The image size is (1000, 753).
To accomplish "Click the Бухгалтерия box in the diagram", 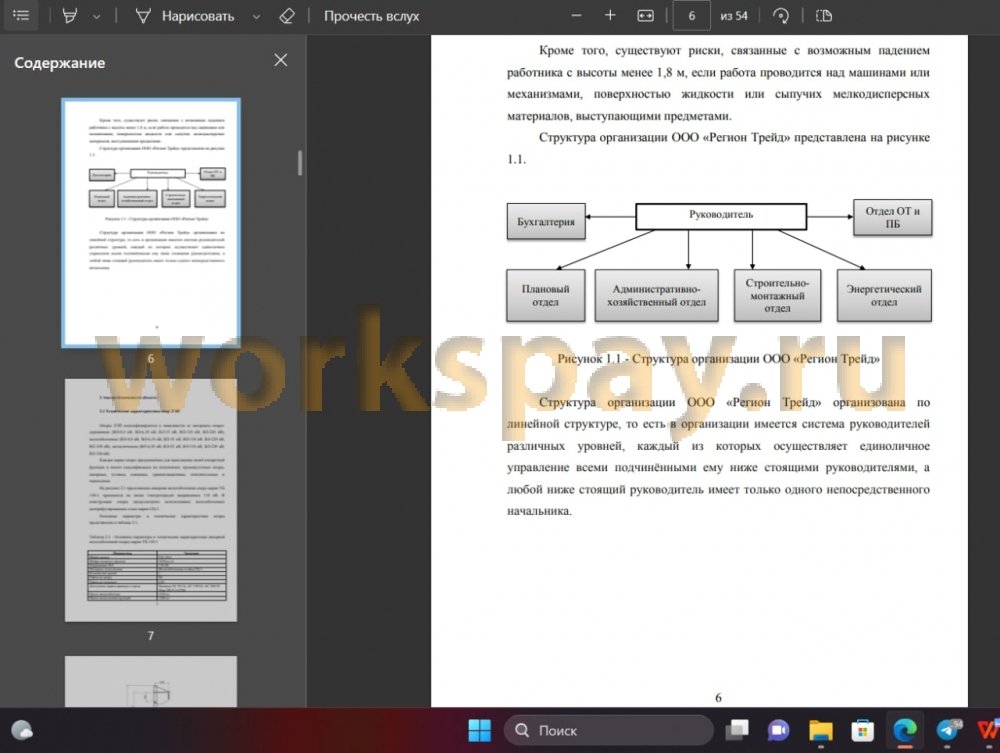I will click(546, 222).
